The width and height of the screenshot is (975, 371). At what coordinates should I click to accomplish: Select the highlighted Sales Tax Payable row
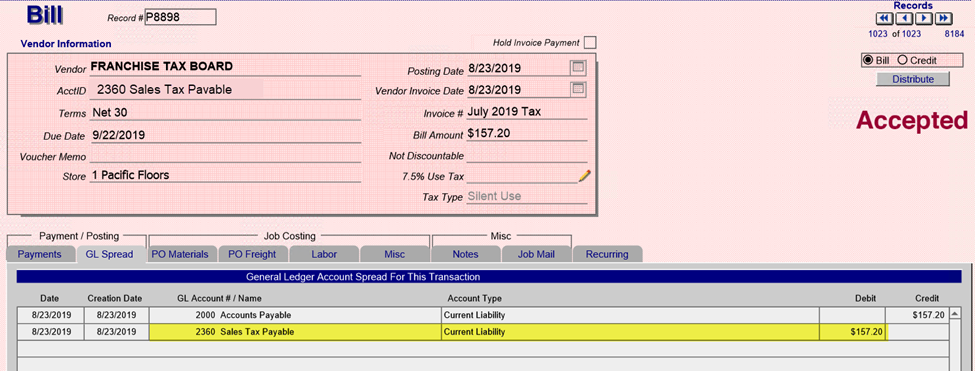tap(483, 332)
